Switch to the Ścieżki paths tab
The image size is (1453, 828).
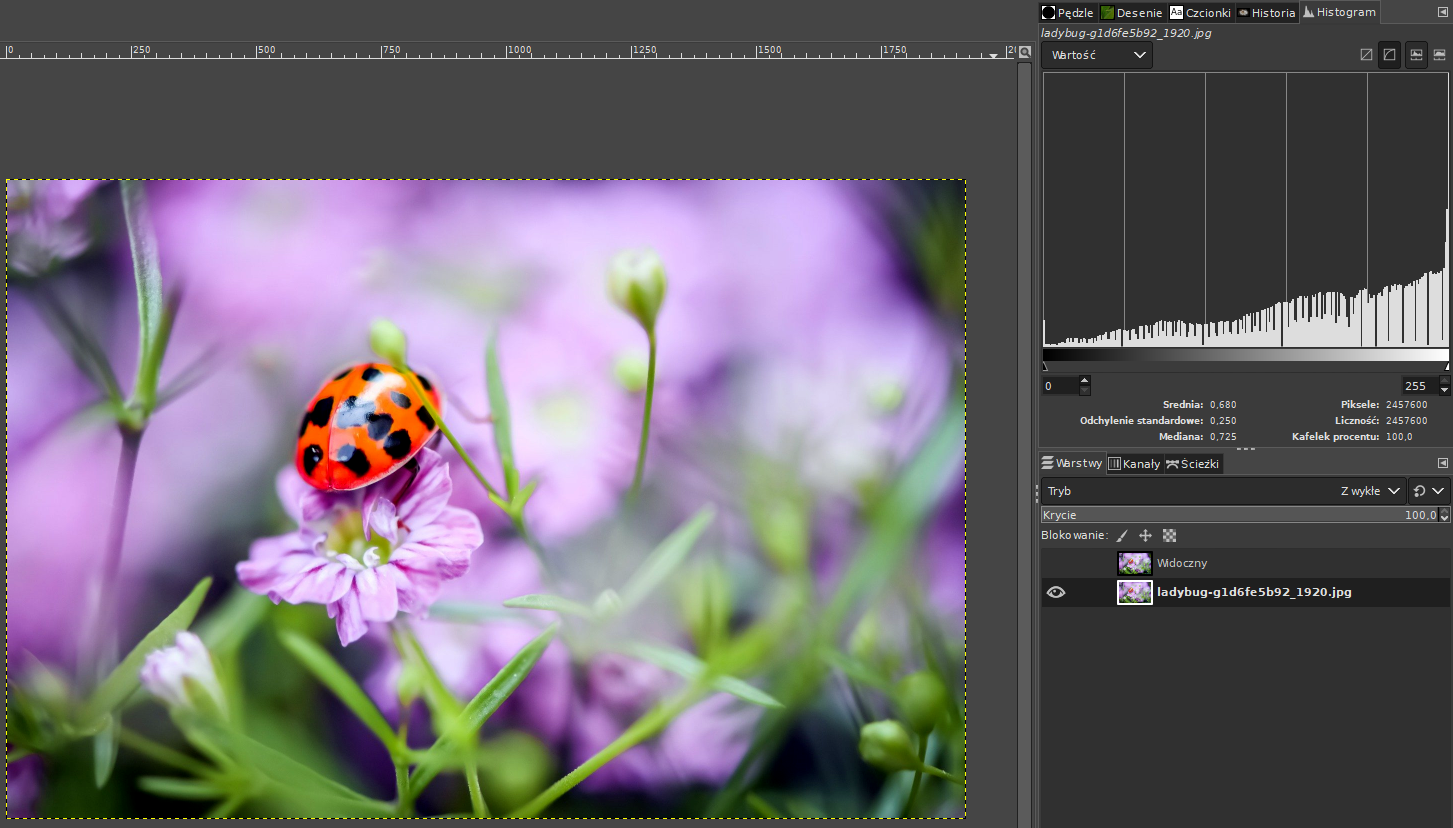pyautogui.click(x=1193, y=463)
